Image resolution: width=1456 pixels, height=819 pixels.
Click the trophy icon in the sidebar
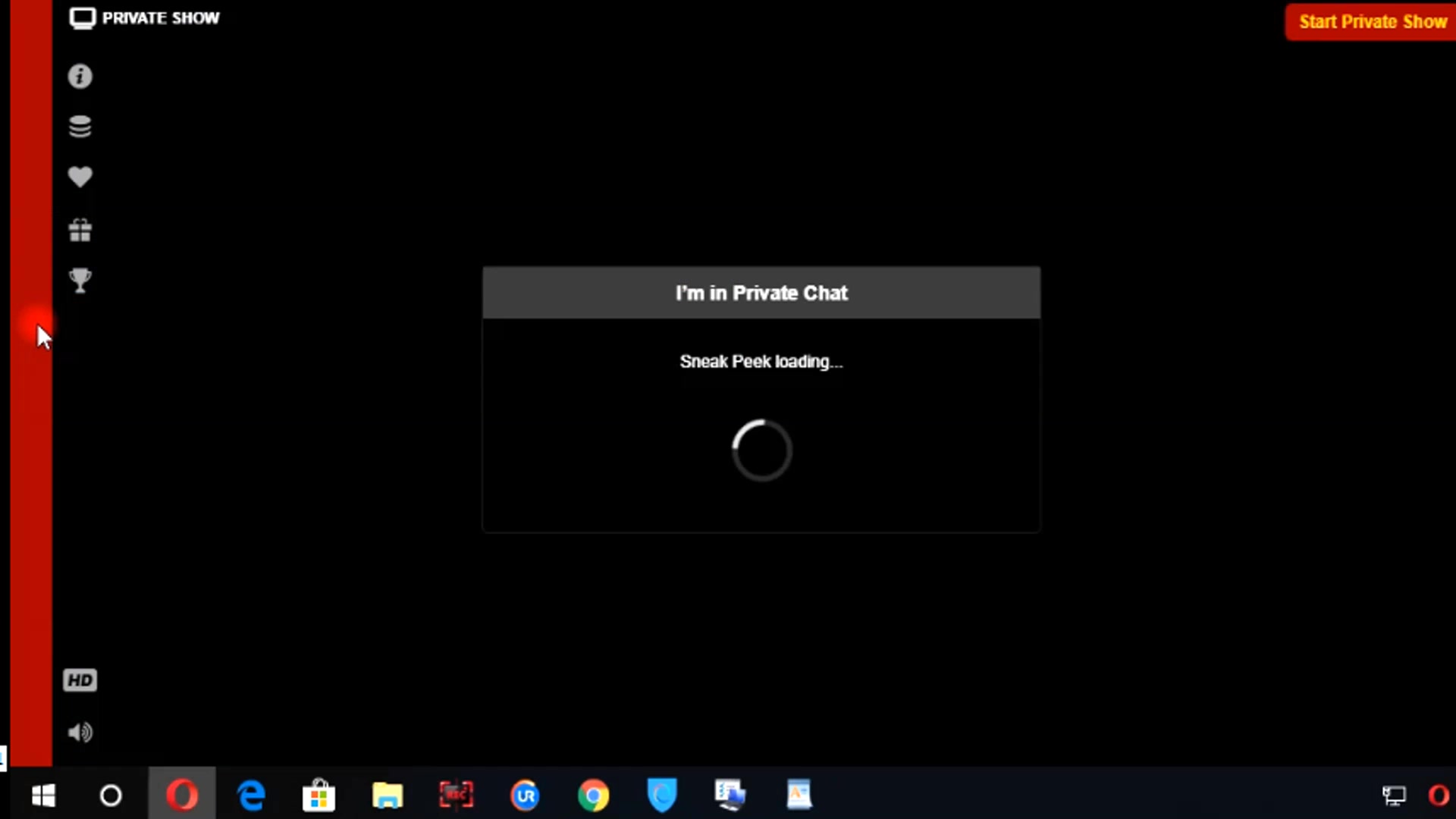(x=80, y=280)
